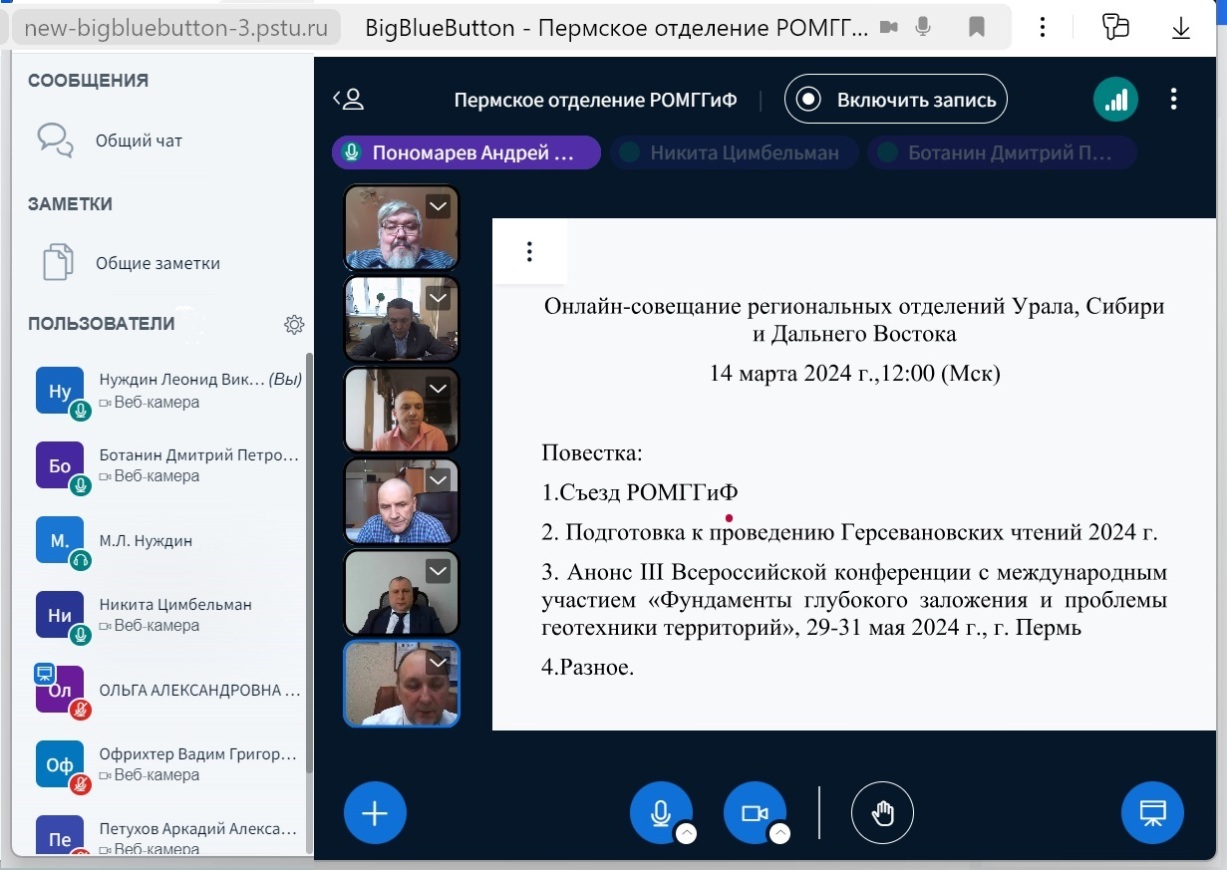Click the Мі avatar of М.Л. Нуждин
The height and width of the screenshot is (870, 1227).
pos(60,541)
